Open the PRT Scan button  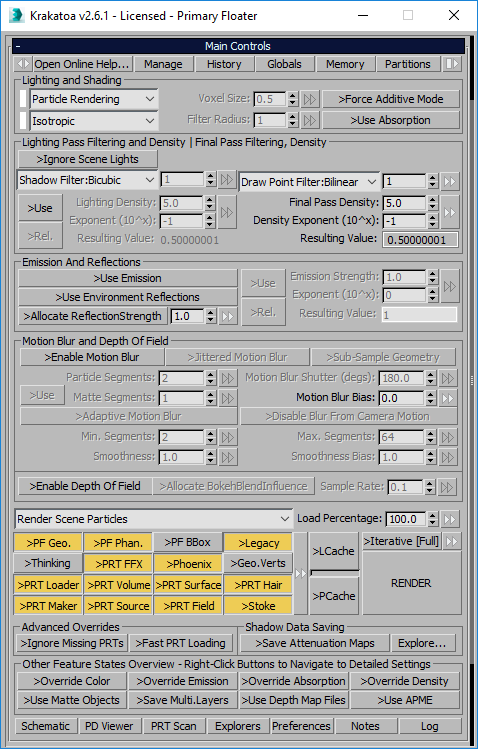tap(174, 726)
